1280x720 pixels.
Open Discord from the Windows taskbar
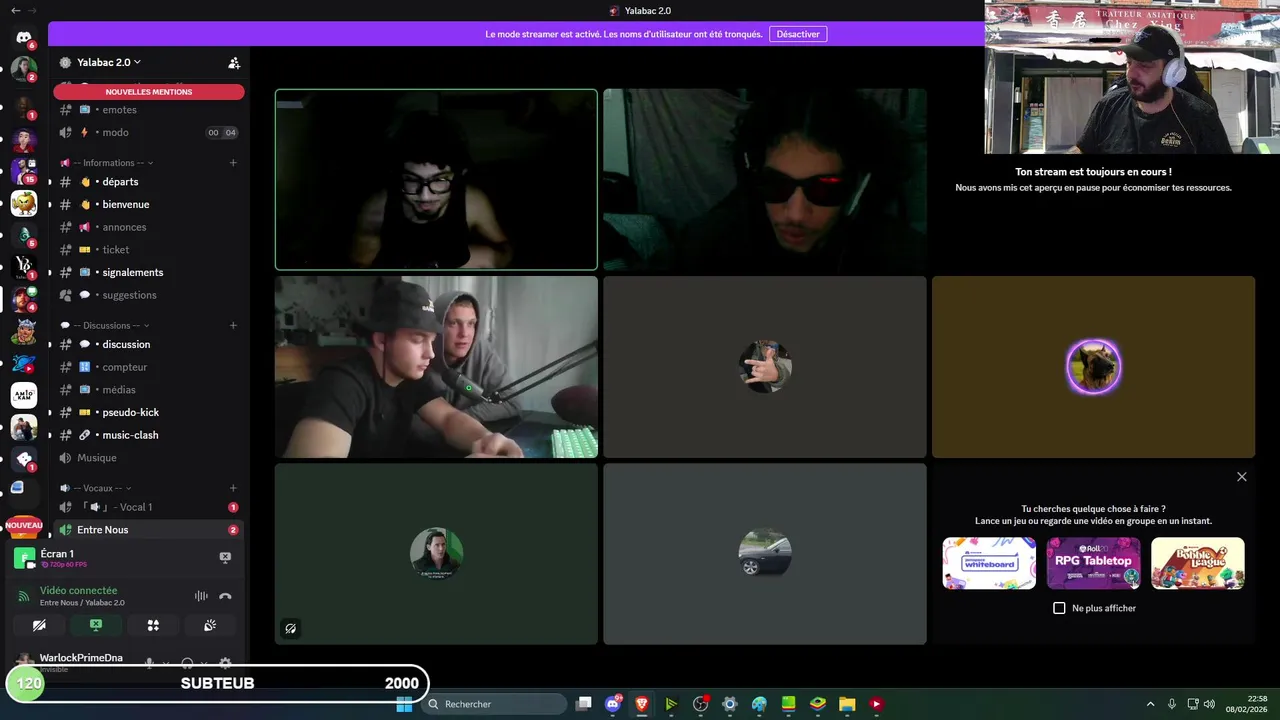click(613, 704)
